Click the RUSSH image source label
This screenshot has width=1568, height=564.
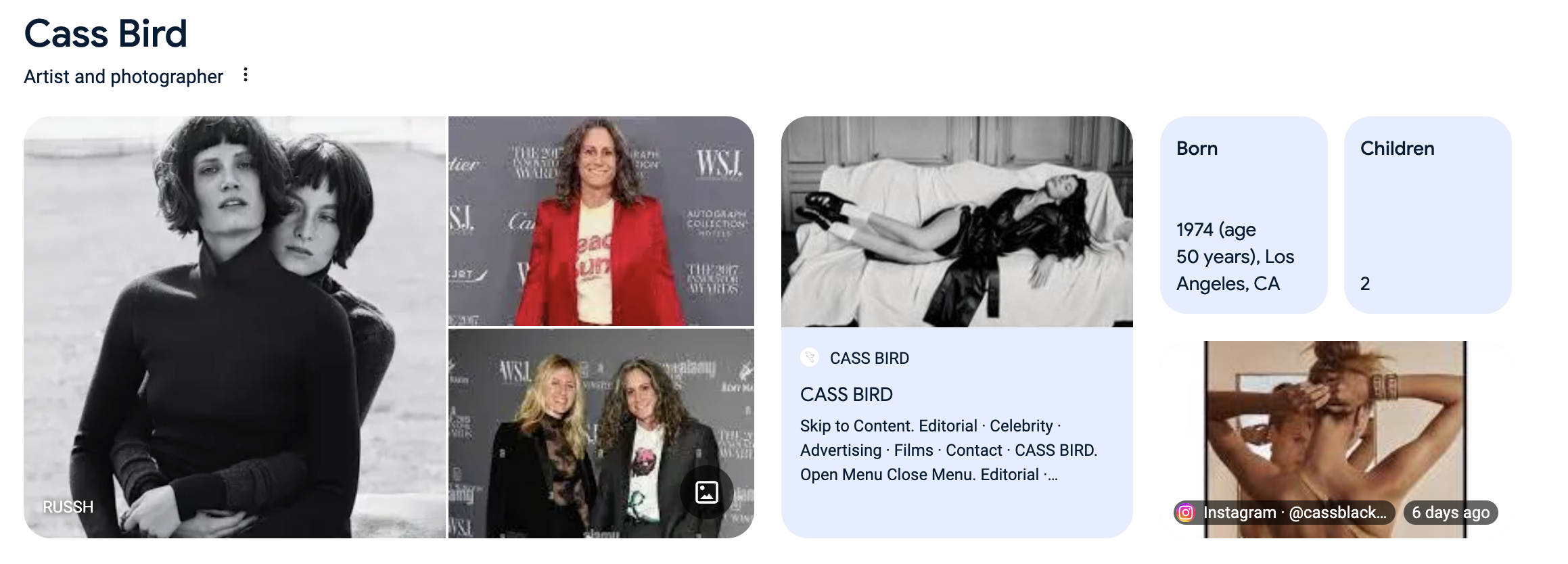coord(68,507)
